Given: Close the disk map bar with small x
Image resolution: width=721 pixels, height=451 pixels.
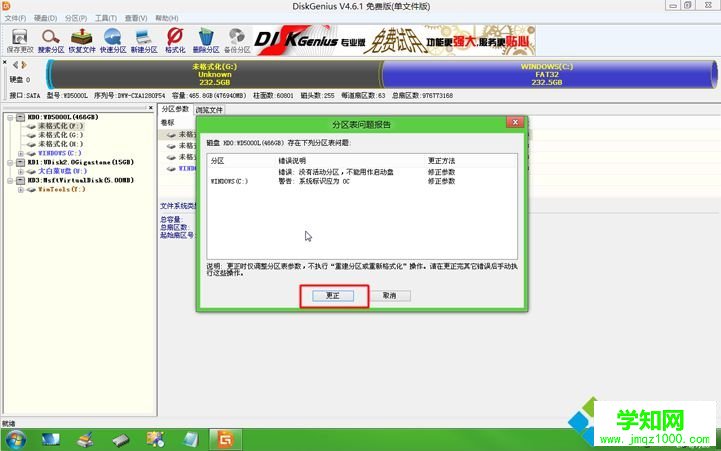Looking at the screenshot, I should point(5,62).
